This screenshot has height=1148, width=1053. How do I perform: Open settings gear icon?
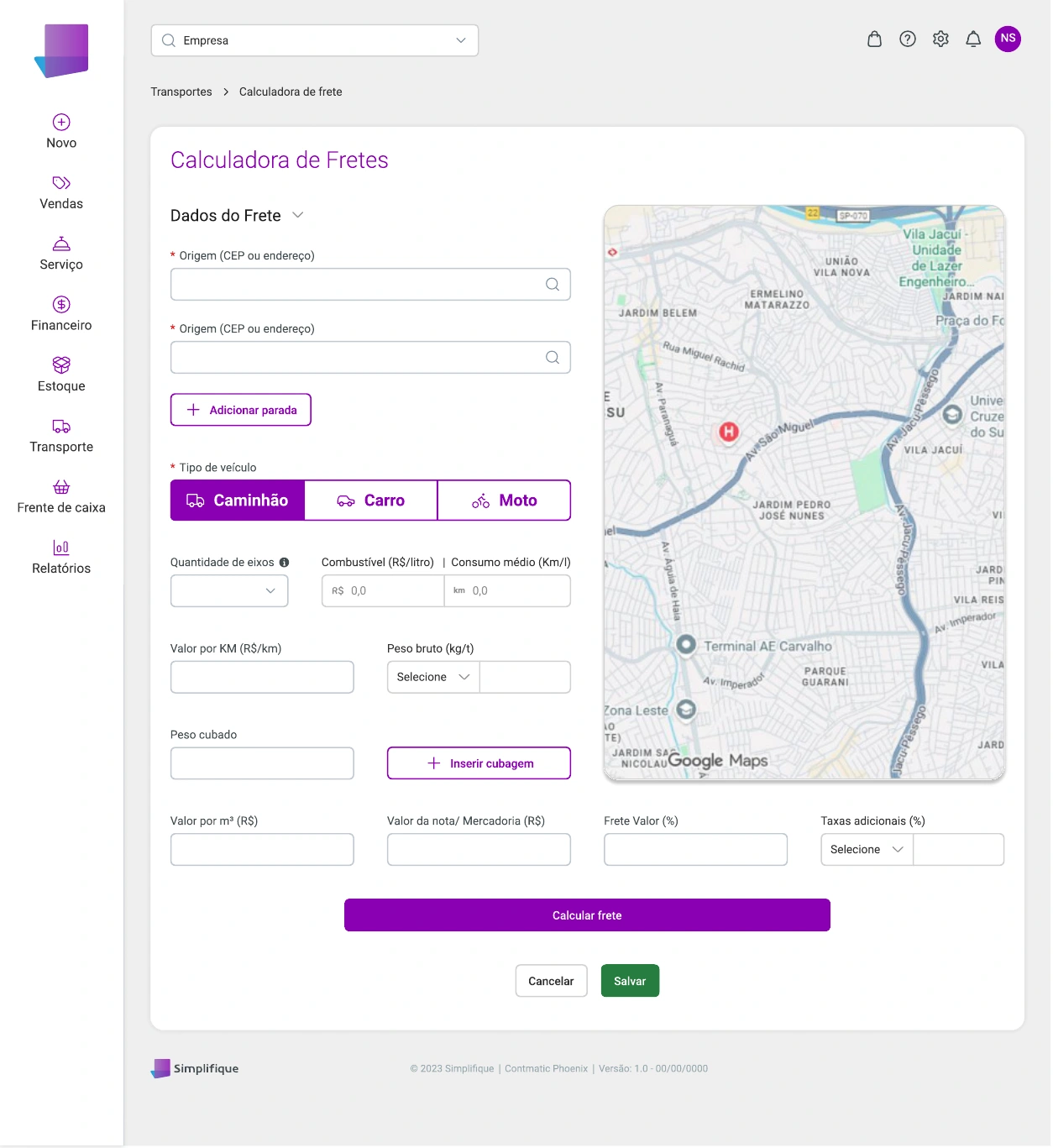(940, 39)
